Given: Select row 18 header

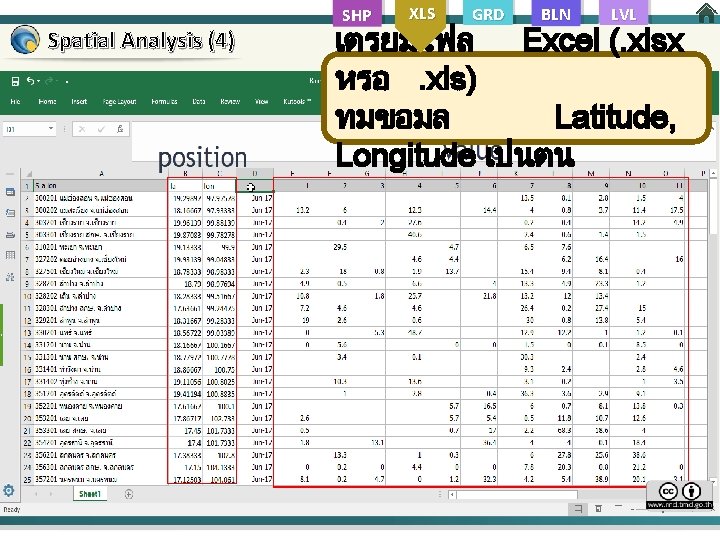Looking at the screenshot, I should (28, 394).
